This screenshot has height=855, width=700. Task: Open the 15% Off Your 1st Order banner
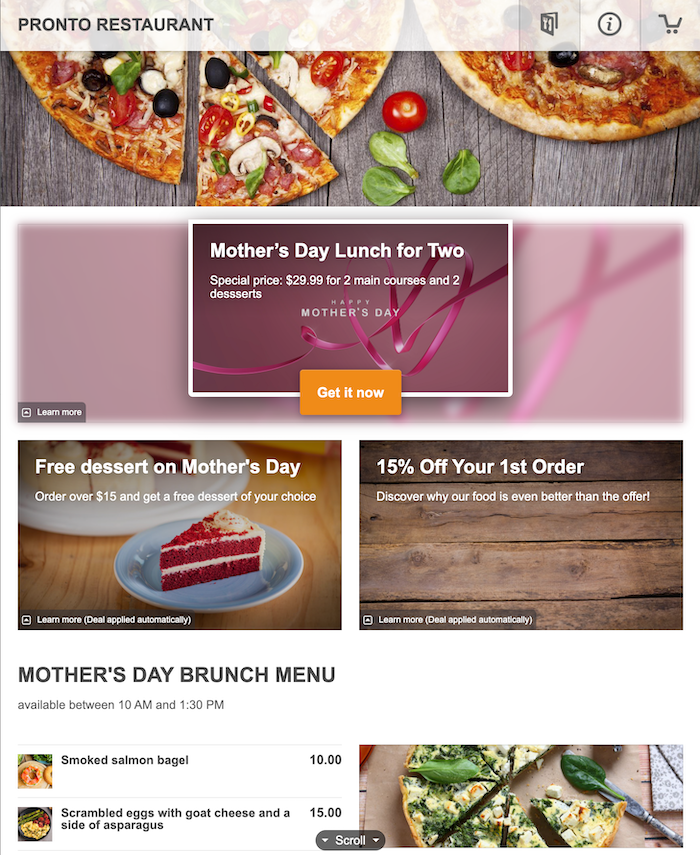pyautogui.click(x=521, y=535)
